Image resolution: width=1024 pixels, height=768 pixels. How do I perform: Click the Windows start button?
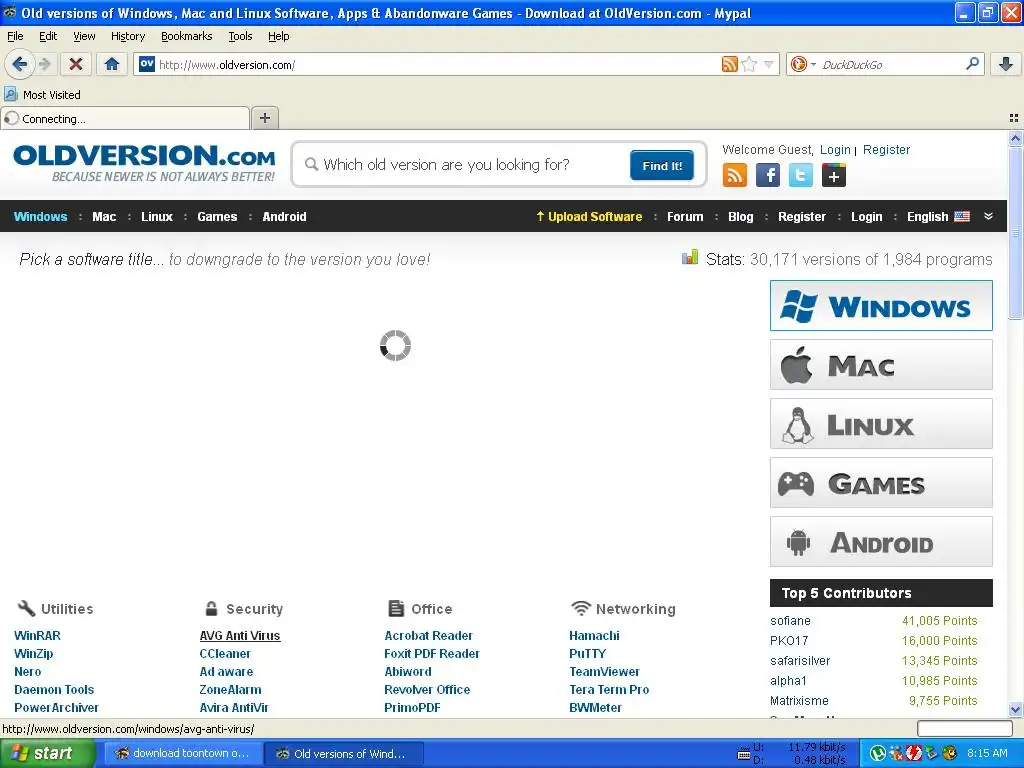point(48,753)
